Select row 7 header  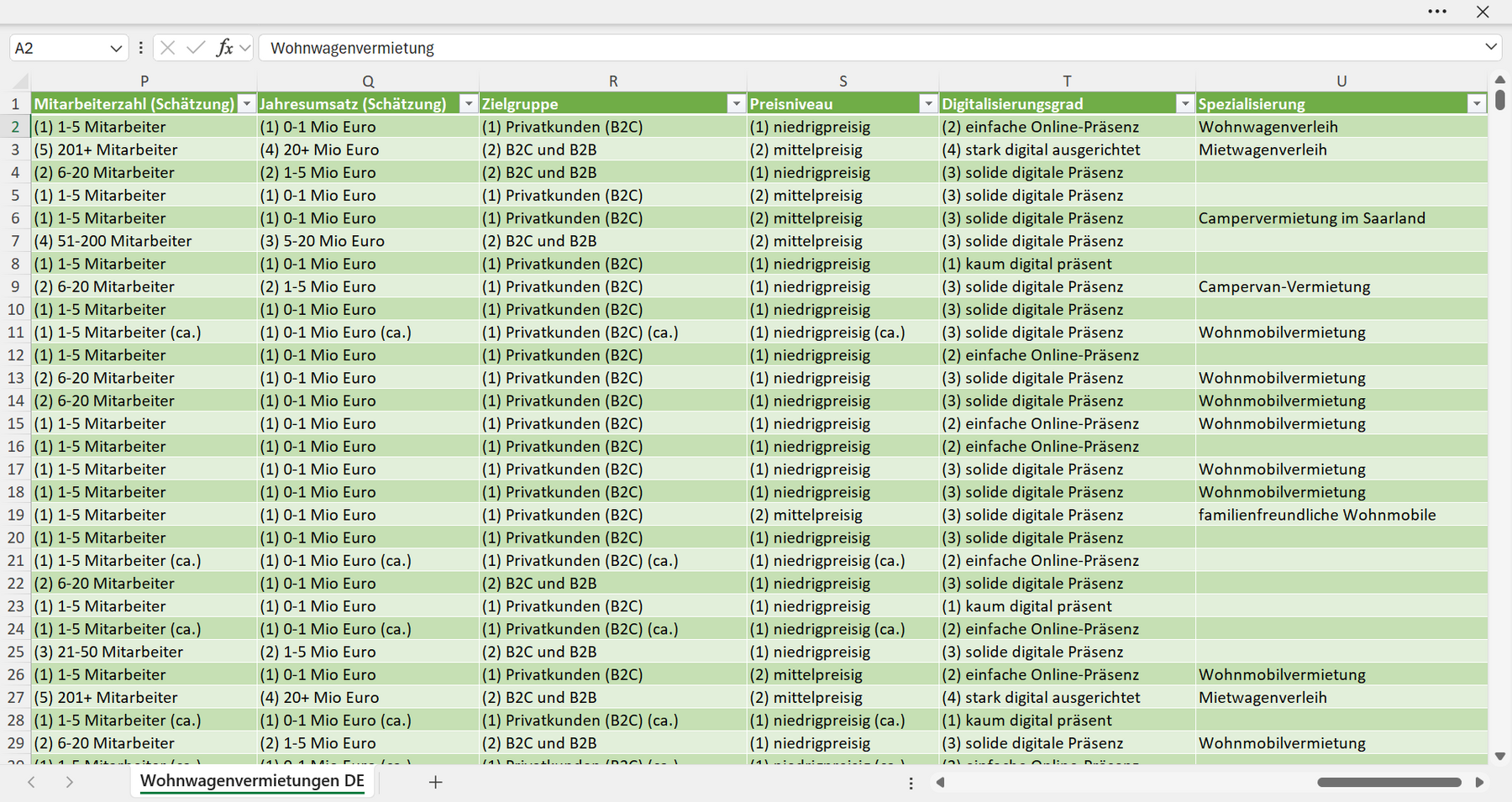[16, 241]
